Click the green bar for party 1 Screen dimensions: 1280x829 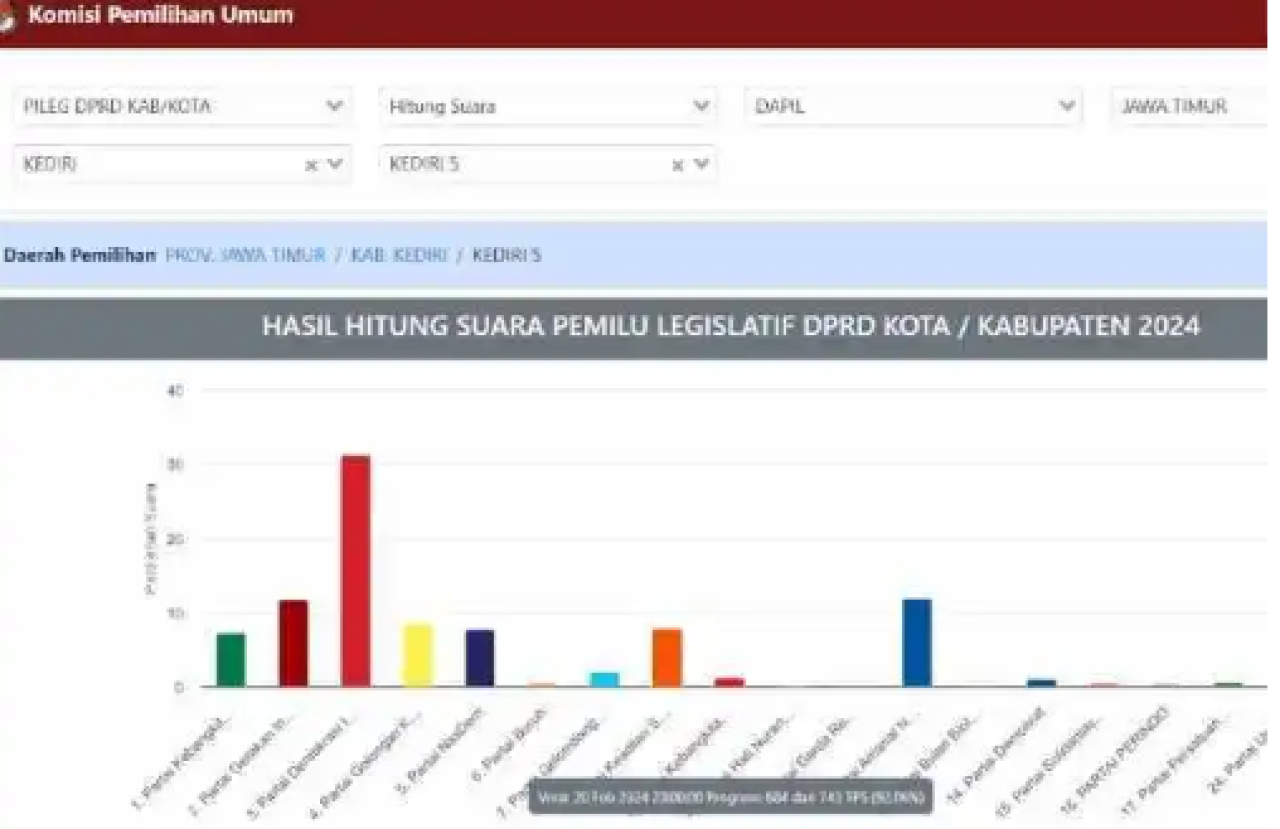point(231,660)
